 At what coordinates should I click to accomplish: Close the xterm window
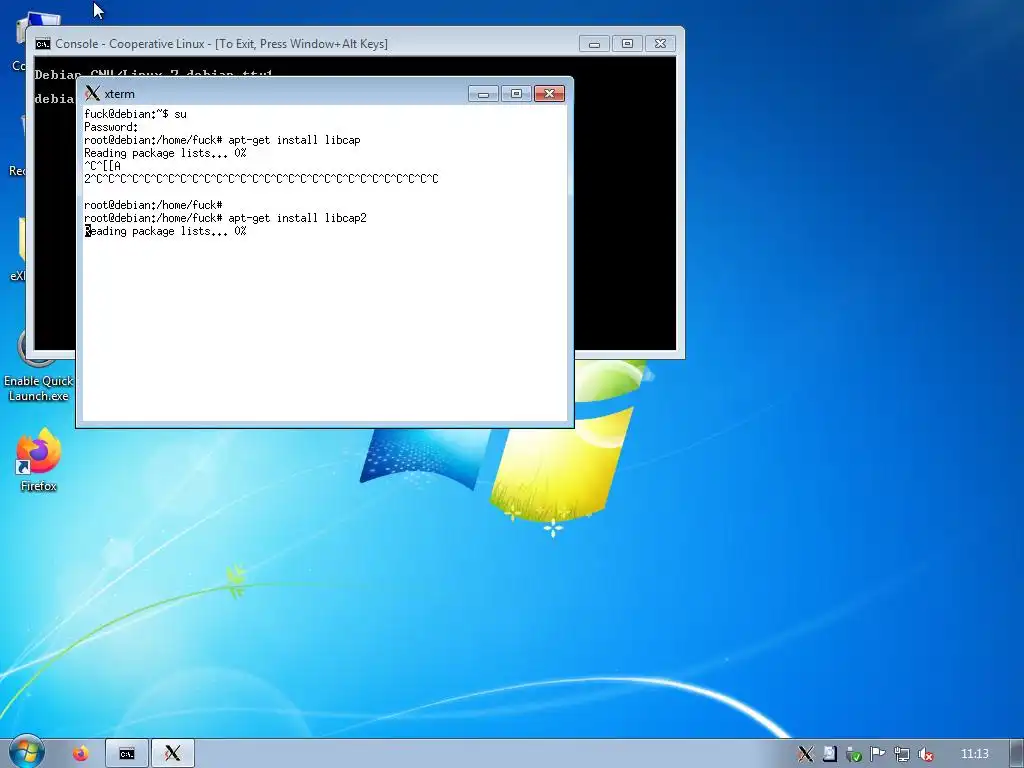(x=549, y=94)
